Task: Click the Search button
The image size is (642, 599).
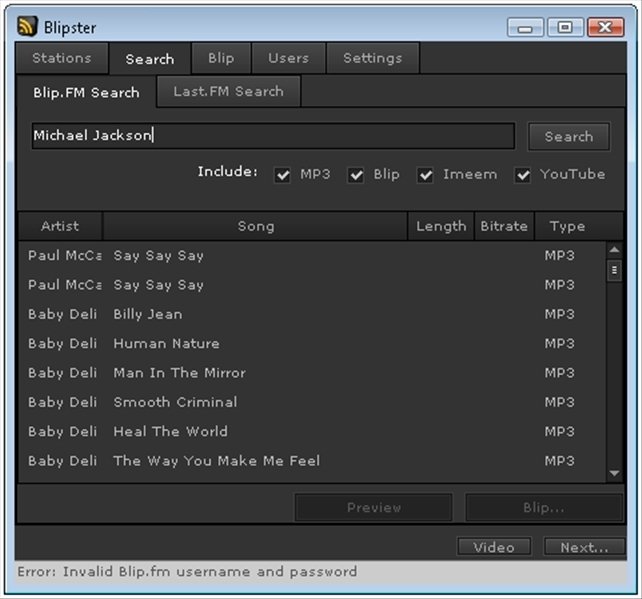Action: point(569,136)
